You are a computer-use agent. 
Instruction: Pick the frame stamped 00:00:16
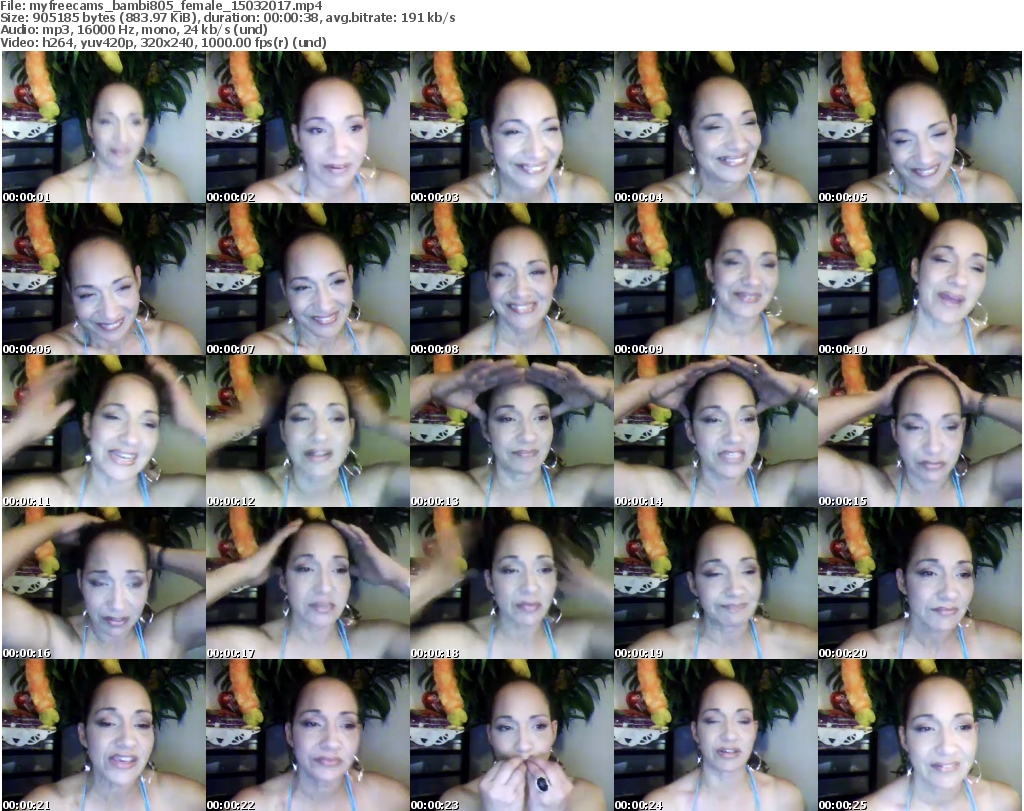tap(103, 584)
